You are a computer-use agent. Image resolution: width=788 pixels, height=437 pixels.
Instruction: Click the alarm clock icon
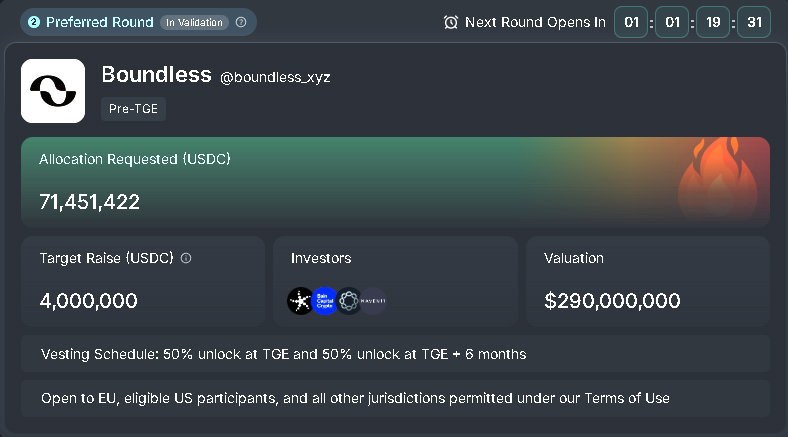point(451,22)
